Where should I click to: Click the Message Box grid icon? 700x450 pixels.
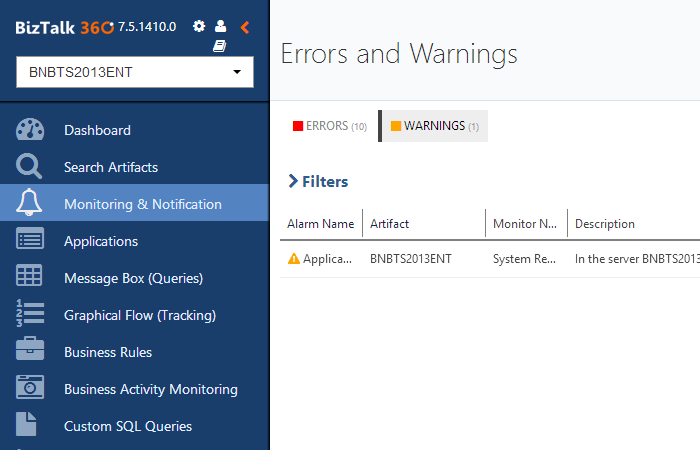pos(30,278)
